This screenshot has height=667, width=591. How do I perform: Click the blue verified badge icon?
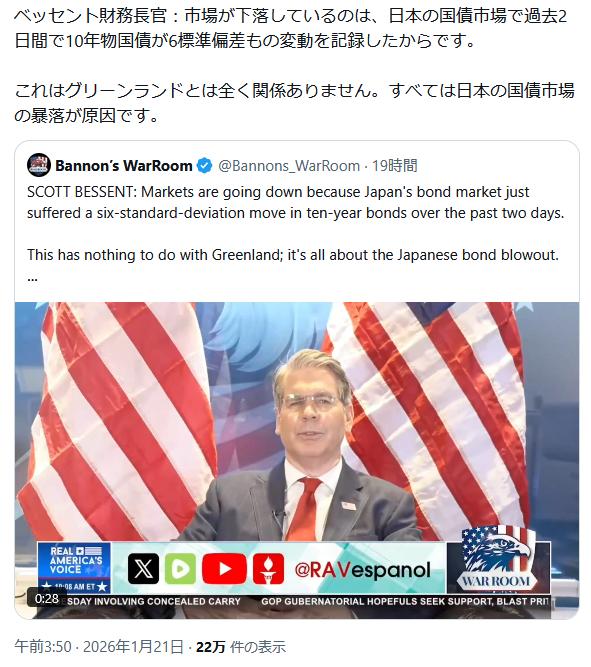pyautogui.click(x=204, y=165)
